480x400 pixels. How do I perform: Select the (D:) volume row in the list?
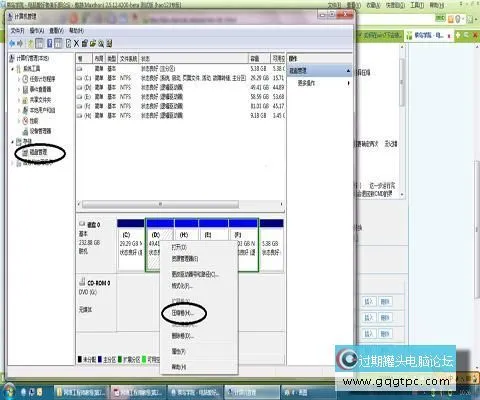(180, 87)
